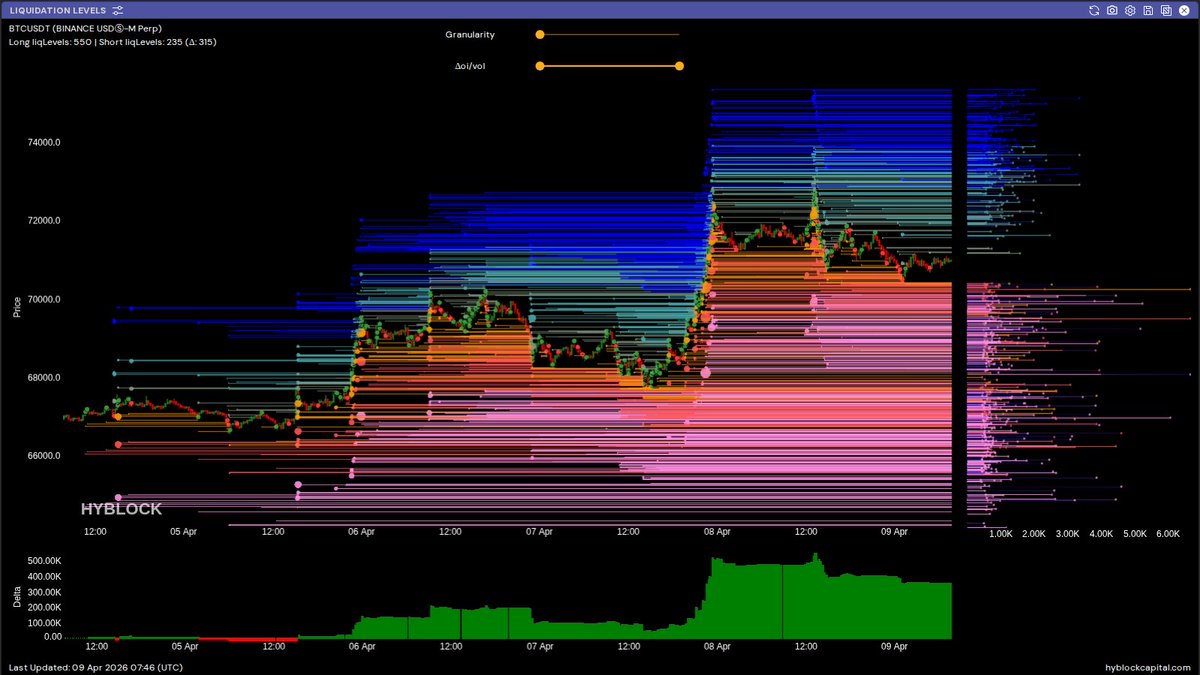Click the HYBLOCK watermark logo

(121, 509)
